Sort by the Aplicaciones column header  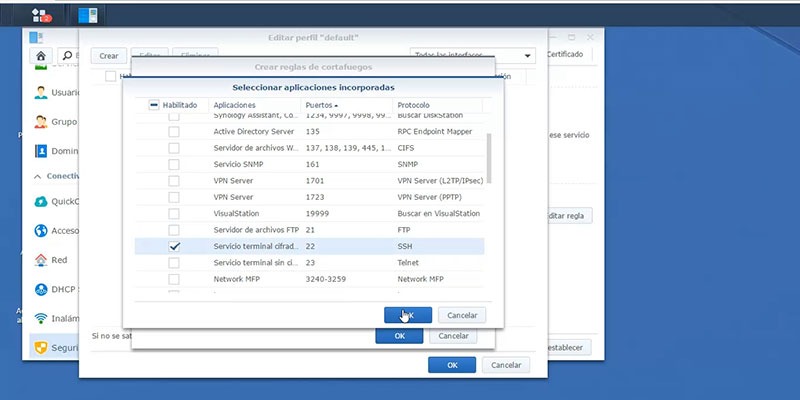click(255, 105)
